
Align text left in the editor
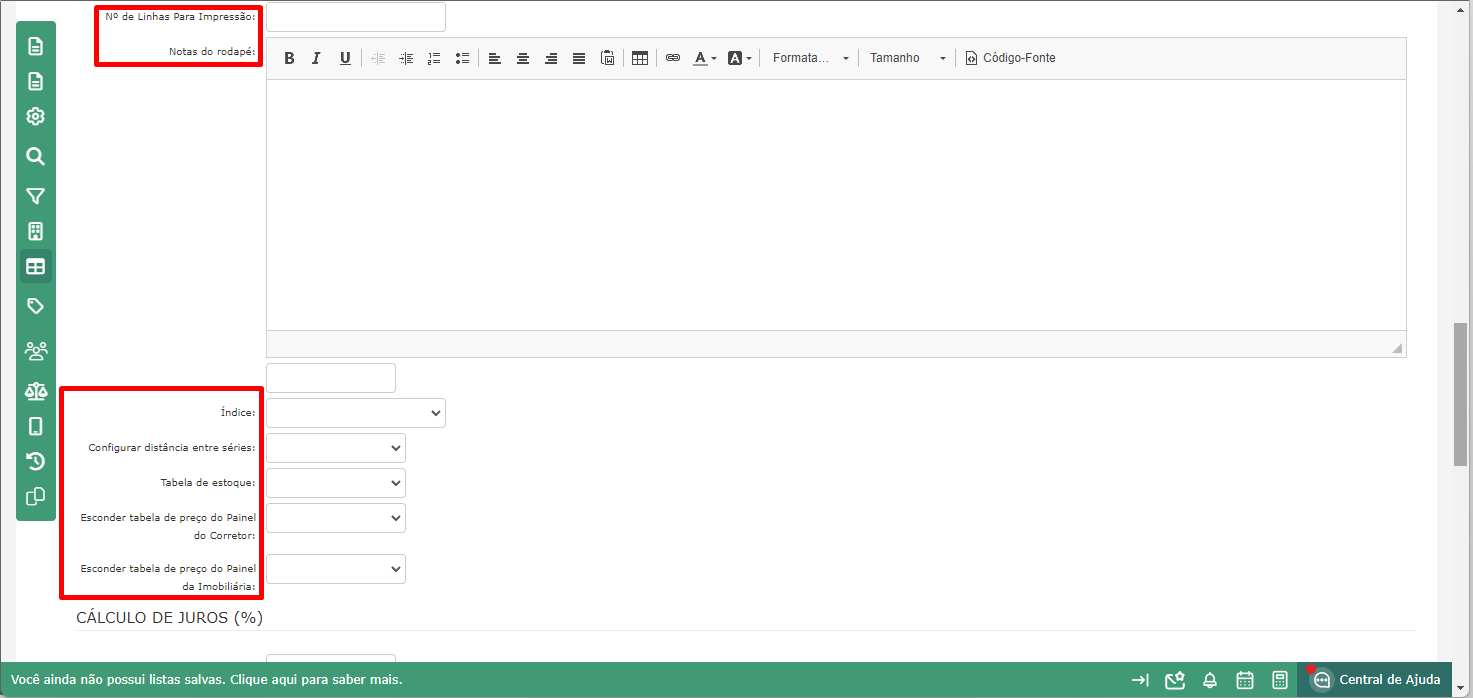click(x=495, y=58)
